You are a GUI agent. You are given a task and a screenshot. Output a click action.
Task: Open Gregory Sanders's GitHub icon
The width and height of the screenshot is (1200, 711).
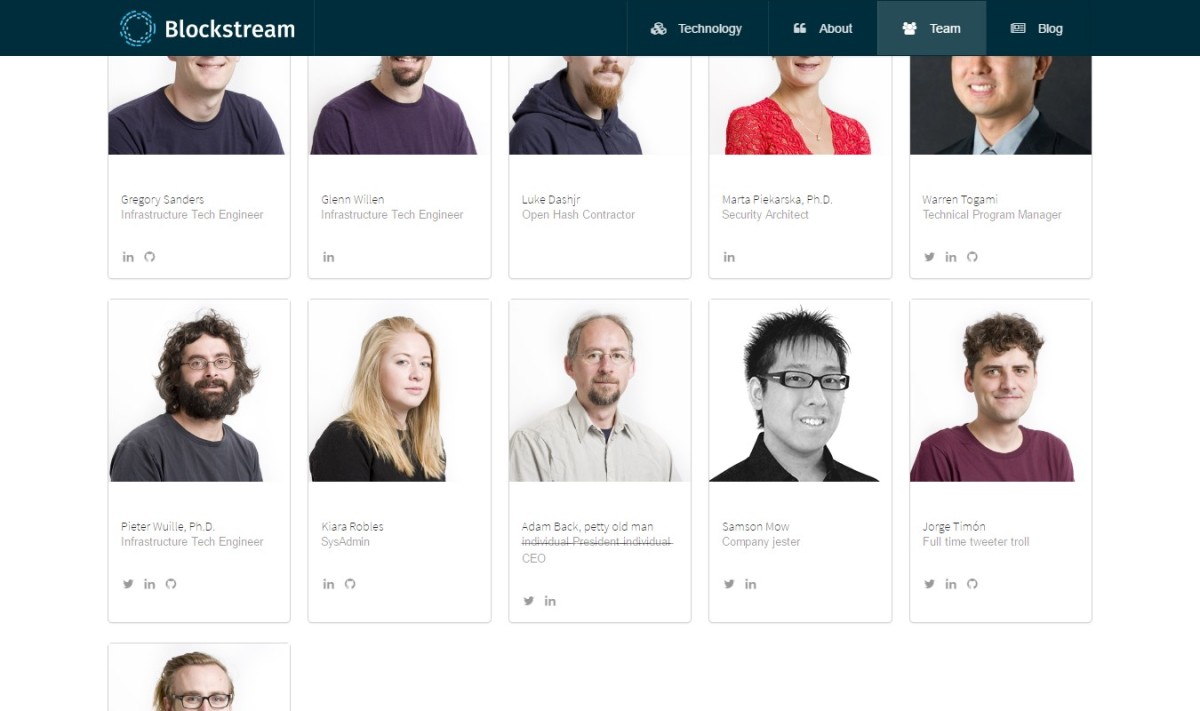click(150, 257)
